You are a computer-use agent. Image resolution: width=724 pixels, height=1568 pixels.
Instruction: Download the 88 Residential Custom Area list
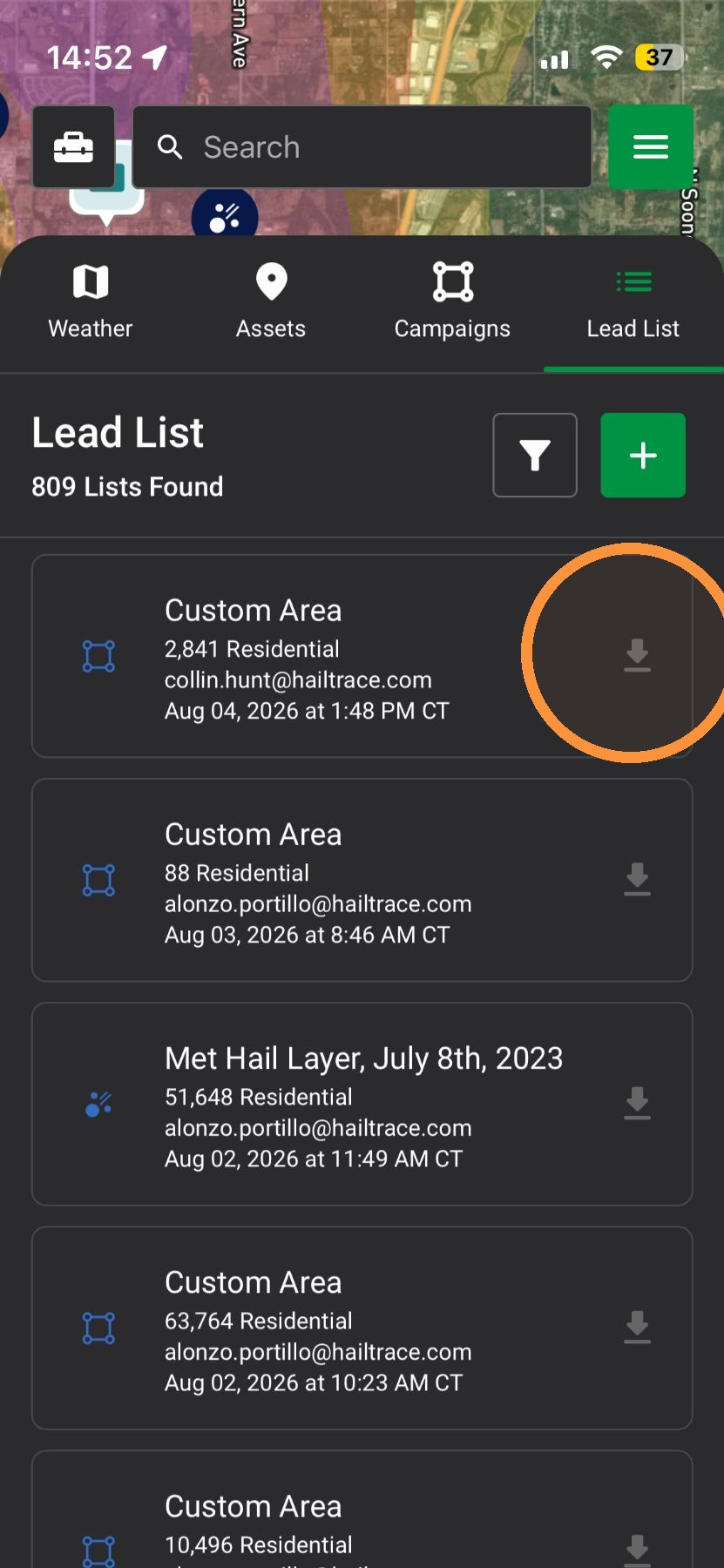pos(637,879)
